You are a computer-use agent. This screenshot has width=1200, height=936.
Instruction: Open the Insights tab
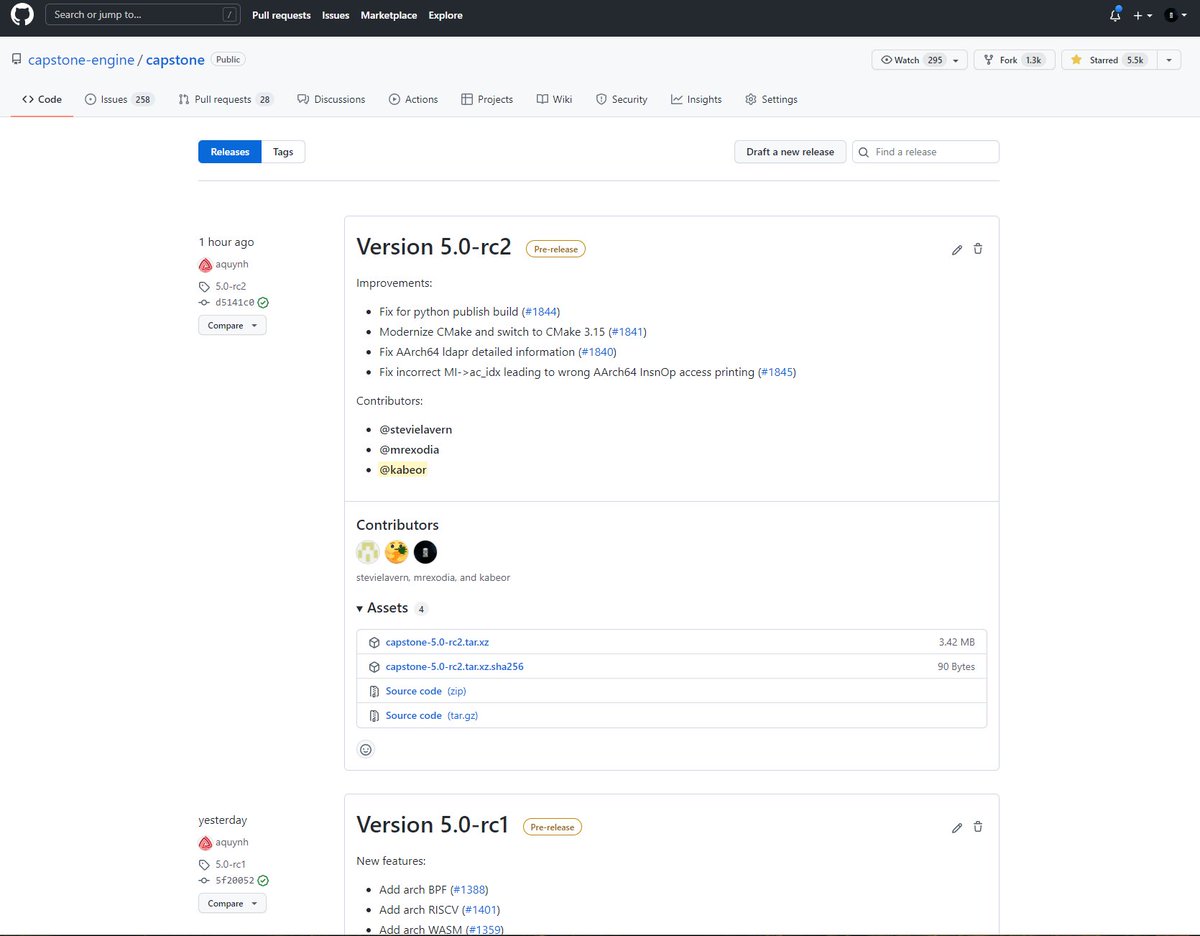click(697, 99)
